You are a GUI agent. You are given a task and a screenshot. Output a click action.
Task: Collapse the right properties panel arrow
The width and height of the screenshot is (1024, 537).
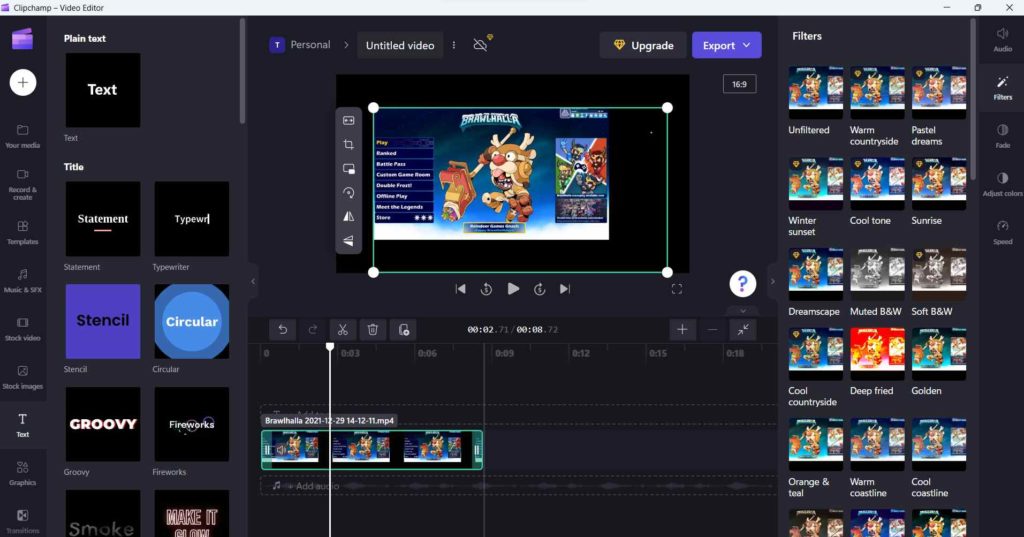pos(773,282)
